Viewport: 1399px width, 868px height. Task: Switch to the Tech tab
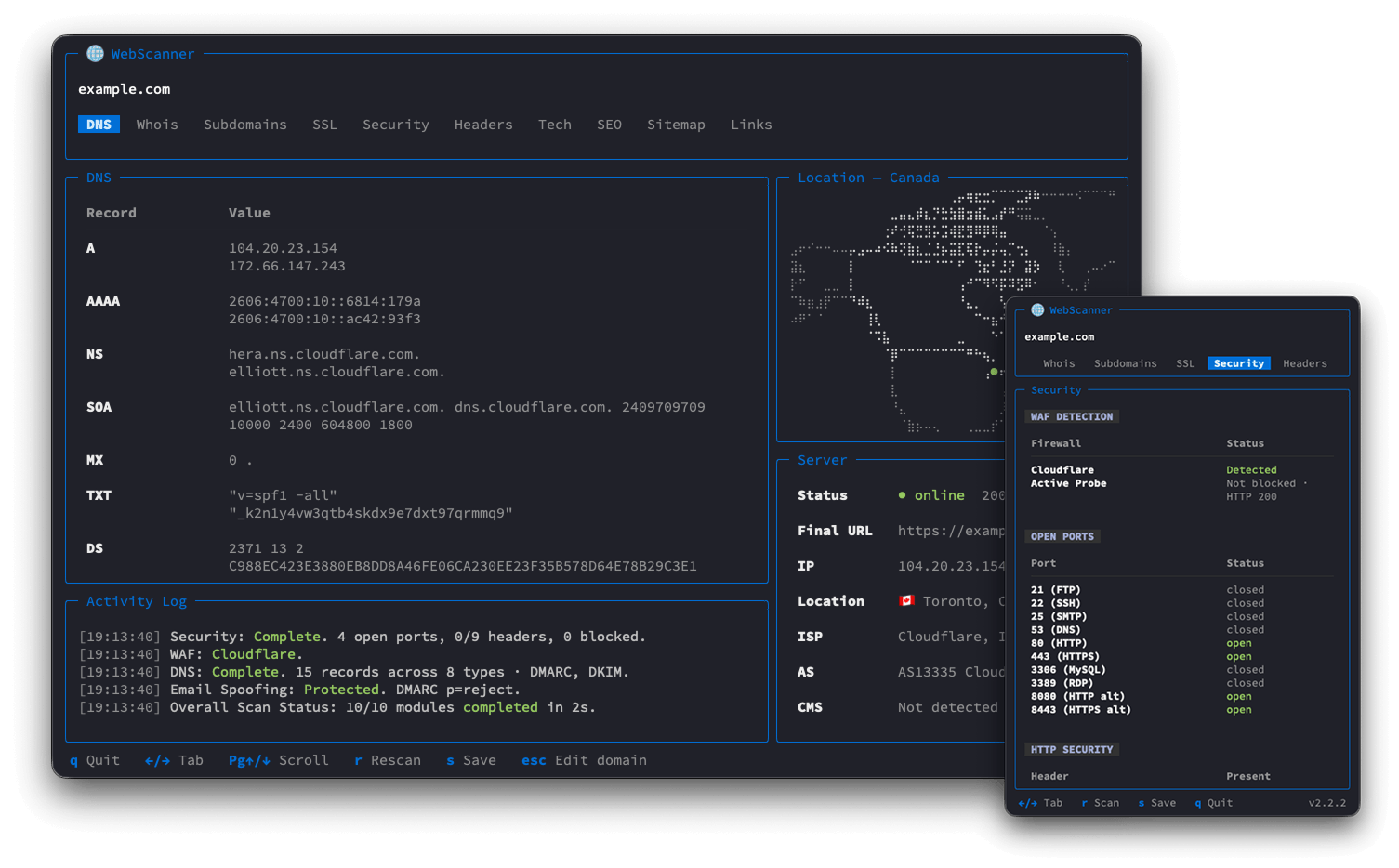(x=555, y=125)
